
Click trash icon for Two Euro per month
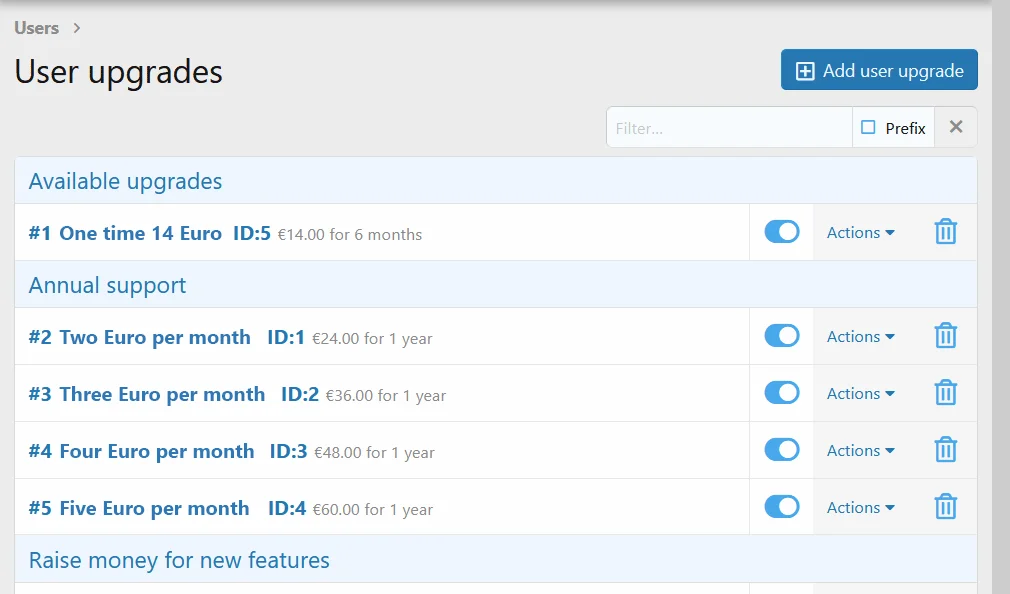tap(946, 336)
